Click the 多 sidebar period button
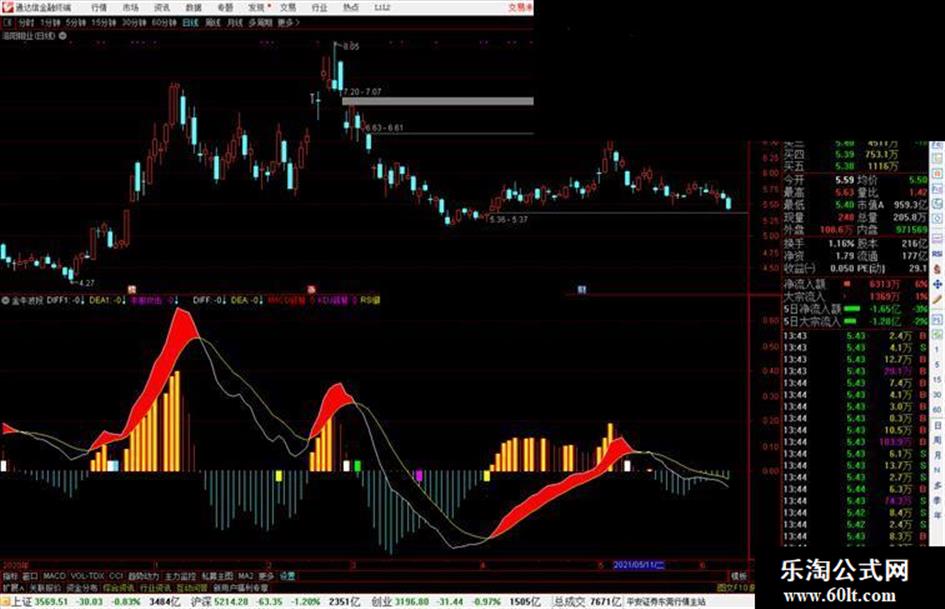The height and width of the screenshot is (609, 945). 937,485
